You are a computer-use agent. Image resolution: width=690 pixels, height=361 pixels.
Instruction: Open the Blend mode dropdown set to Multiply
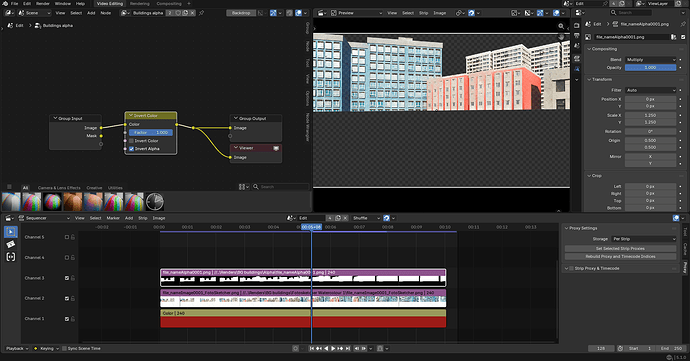pyautogui.click(x=650, y=59)
